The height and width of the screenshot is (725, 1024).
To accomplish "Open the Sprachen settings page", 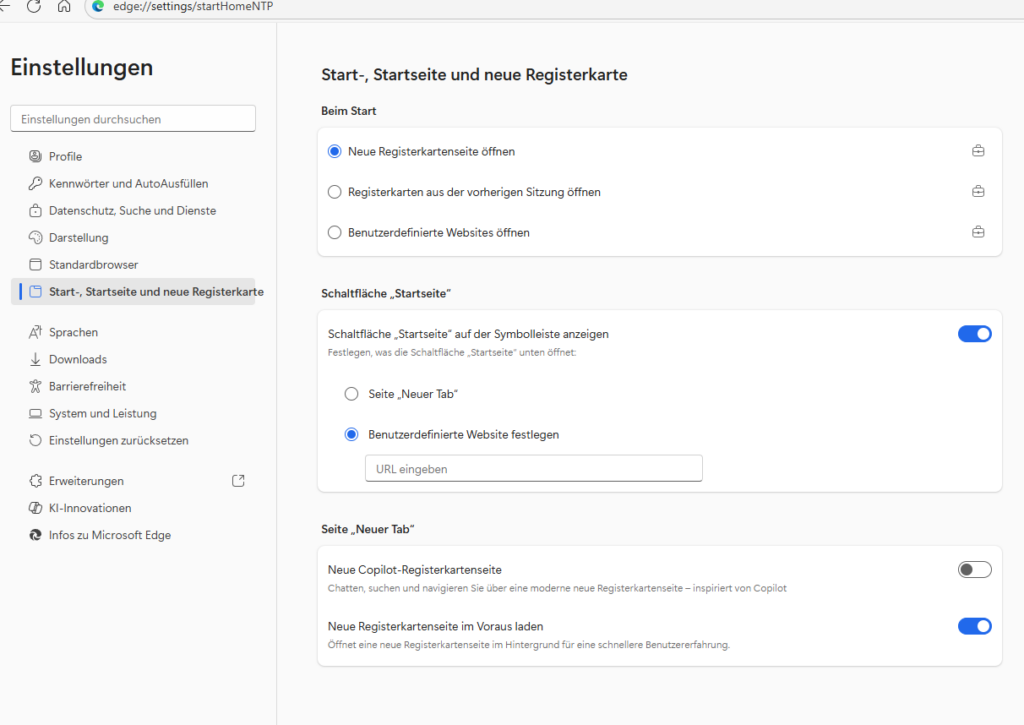I will [x=73, y=332].
